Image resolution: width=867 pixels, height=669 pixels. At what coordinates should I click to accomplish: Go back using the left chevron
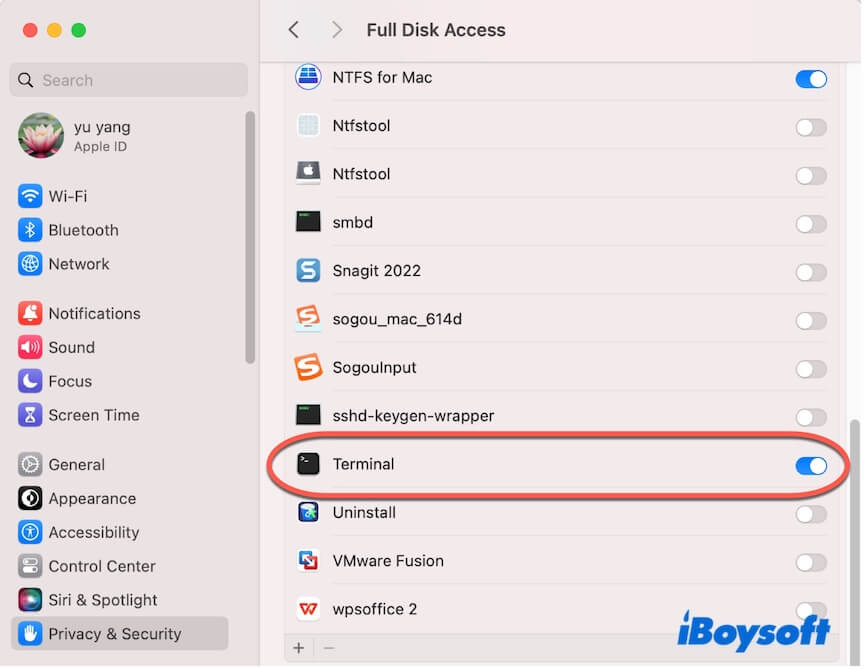click(293, 30)
